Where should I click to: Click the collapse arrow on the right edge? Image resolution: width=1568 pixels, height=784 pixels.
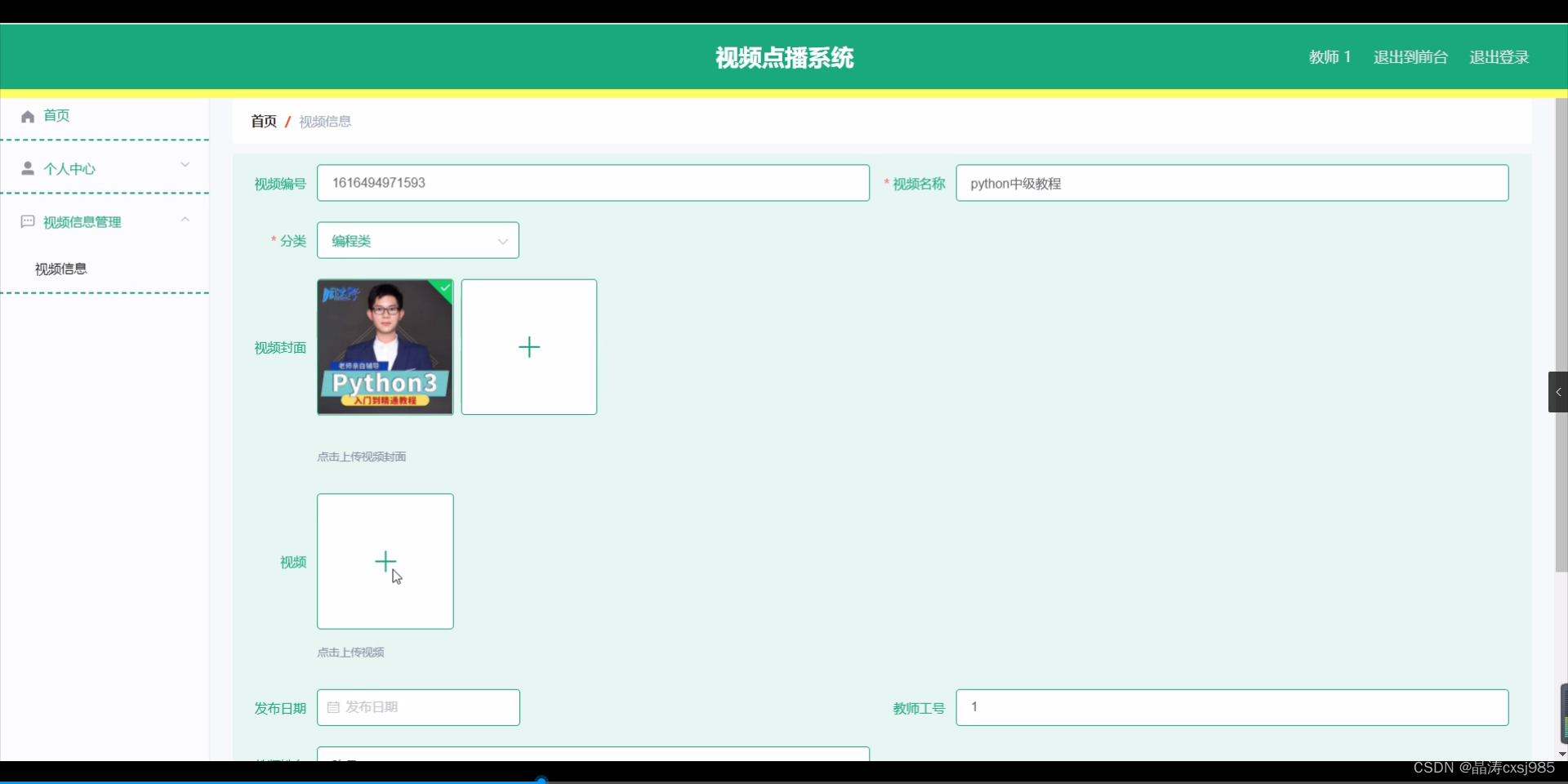[x=1558, y=392]
